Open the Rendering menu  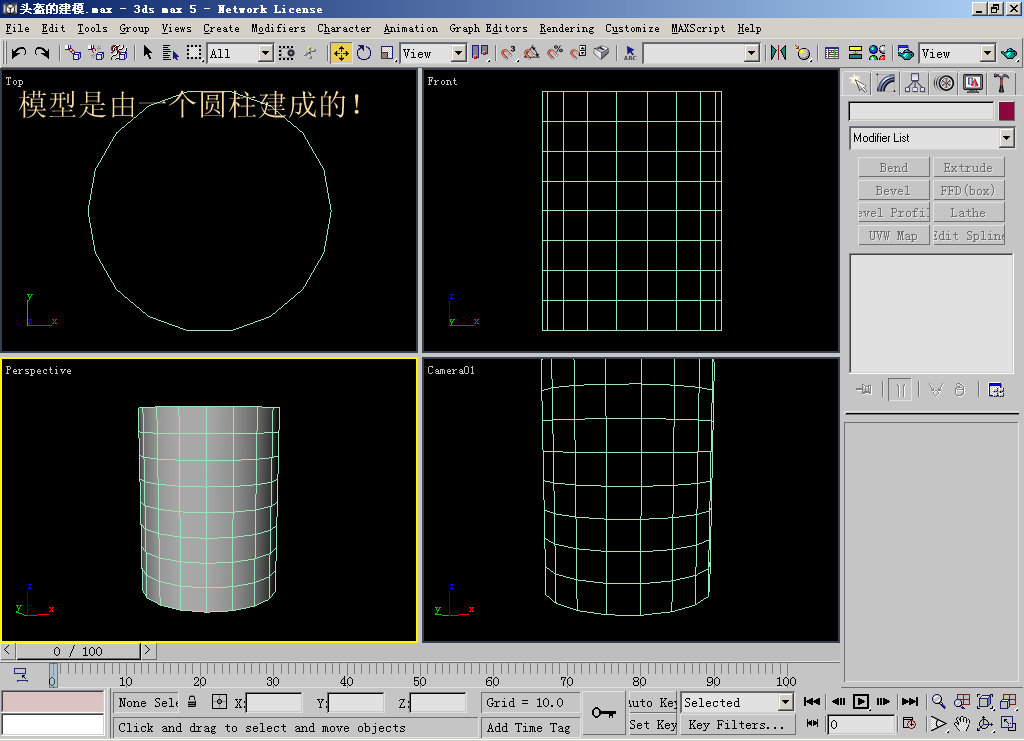[566, 28]
